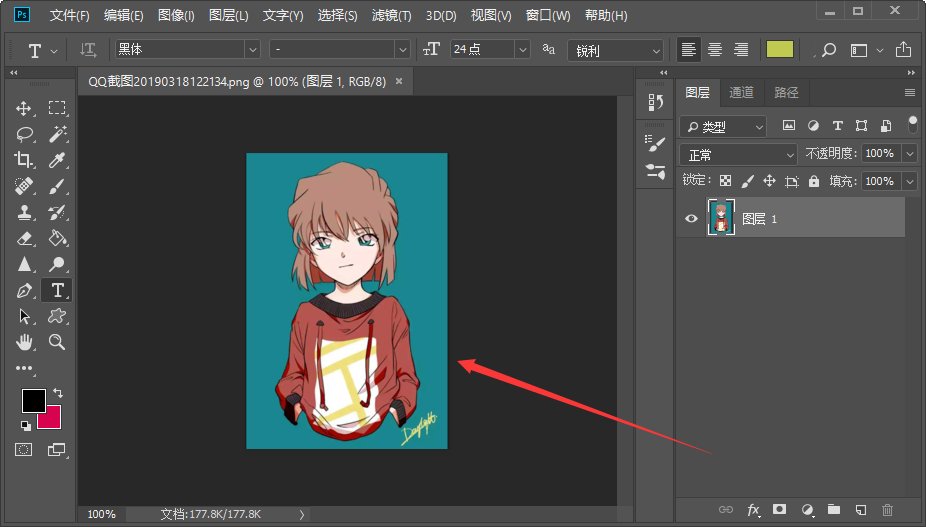
Task: Select the Lasso tool
Action: pyautogui.click(x=24, y=134)
